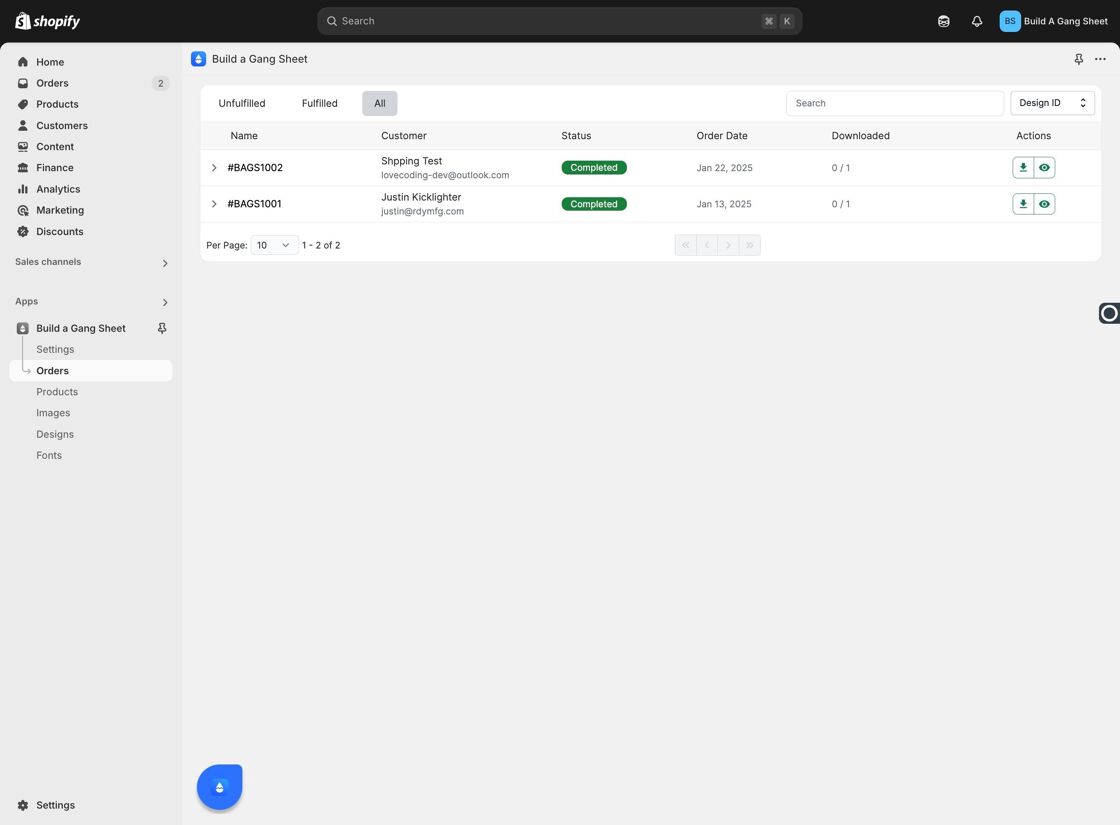The width and height of the screenshot is (1120, 825).
Task: Open the Per Page dropdown
Action: (274, 245)
